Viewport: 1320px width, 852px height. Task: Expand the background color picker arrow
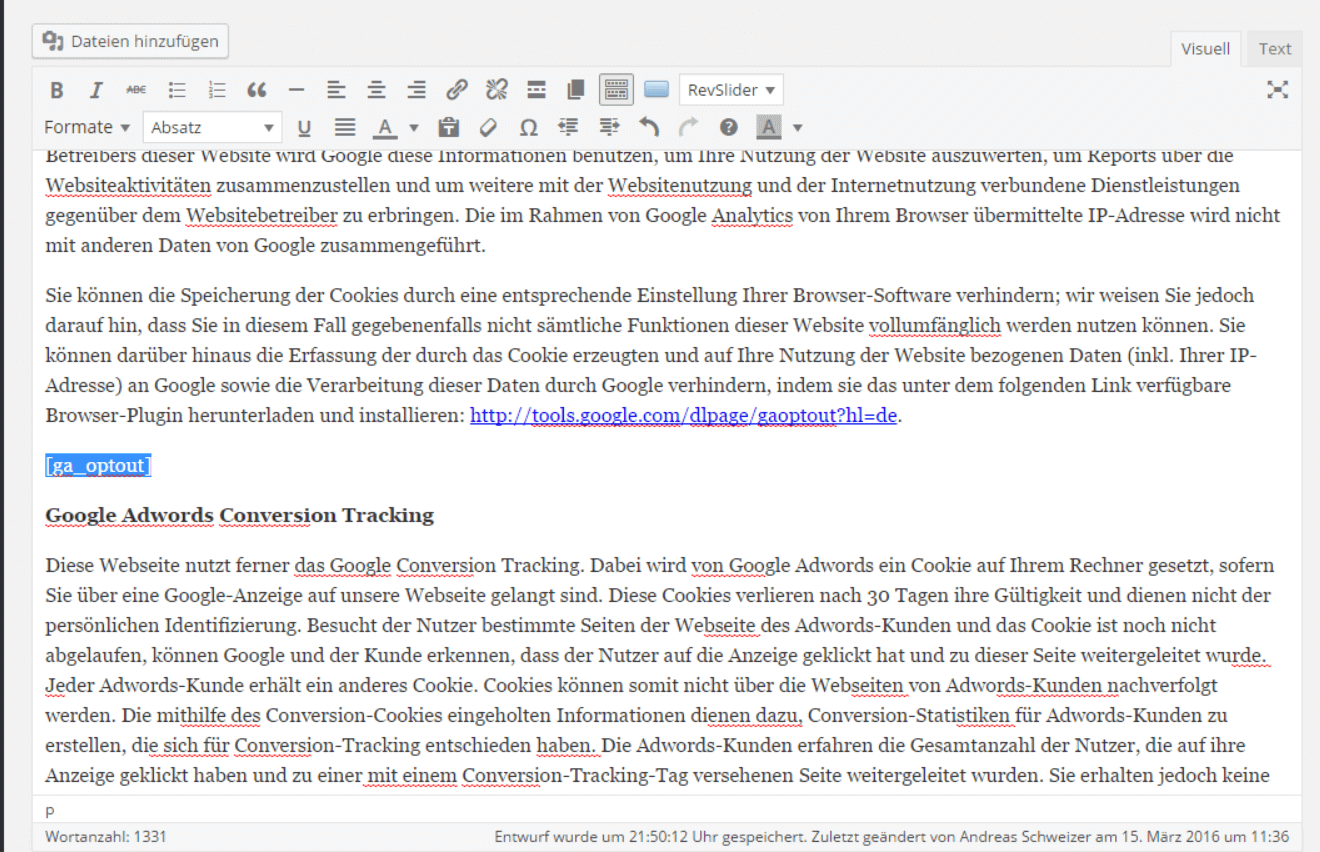tap(797, 127)
